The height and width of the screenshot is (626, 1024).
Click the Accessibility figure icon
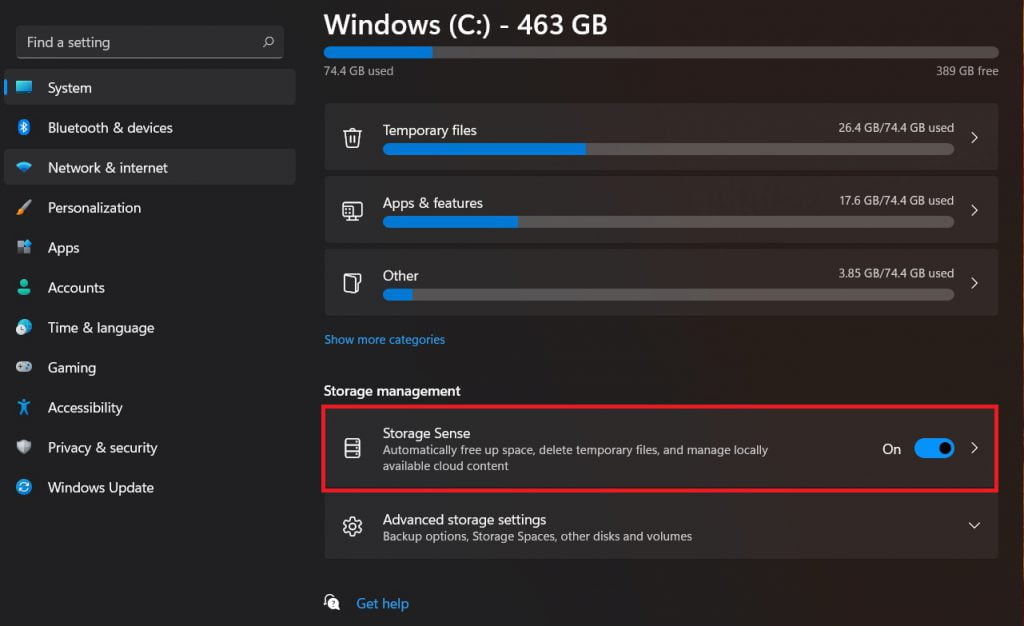click(24, 407)
